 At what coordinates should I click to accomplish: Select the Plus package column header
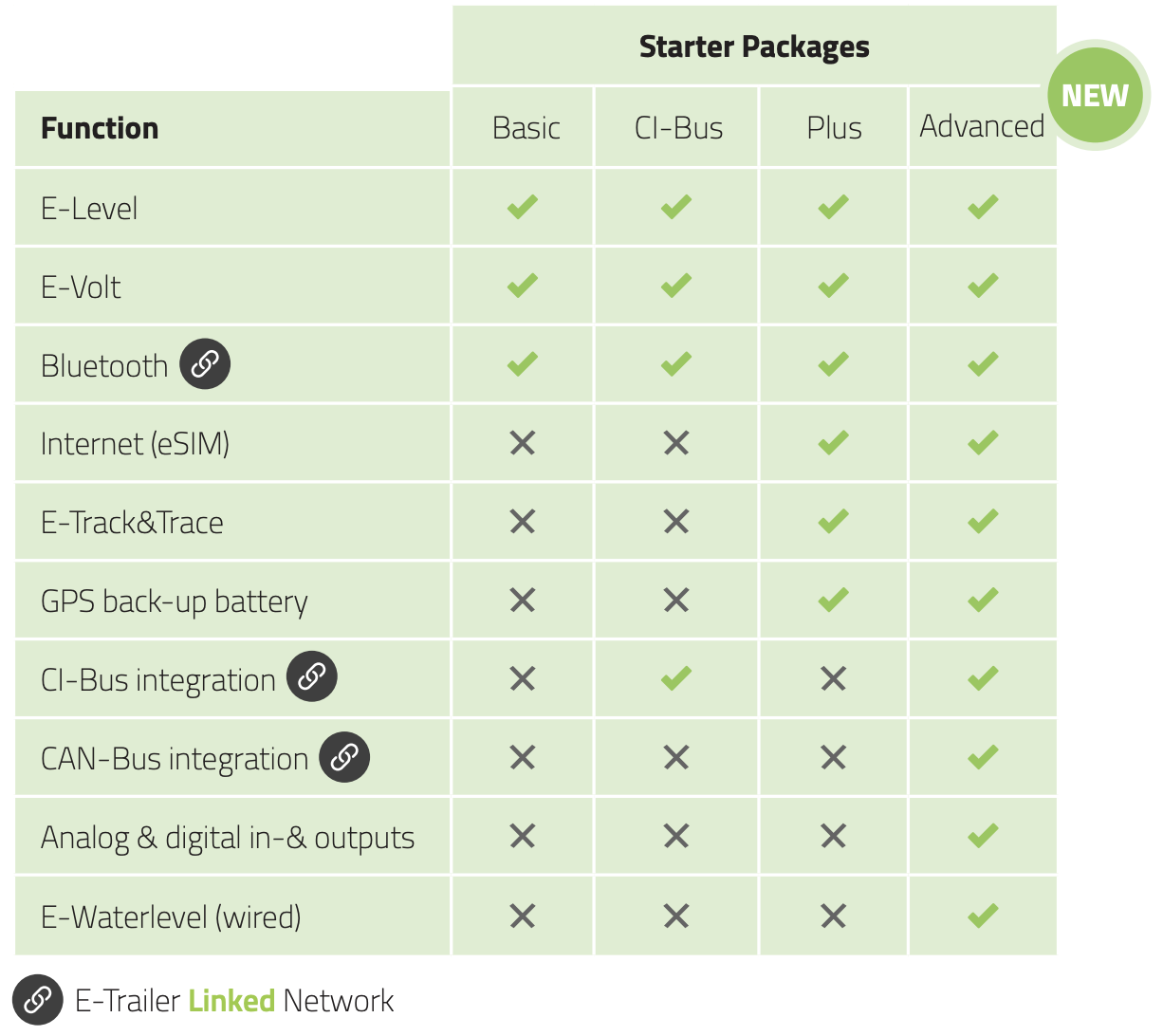tap(834, 128)
